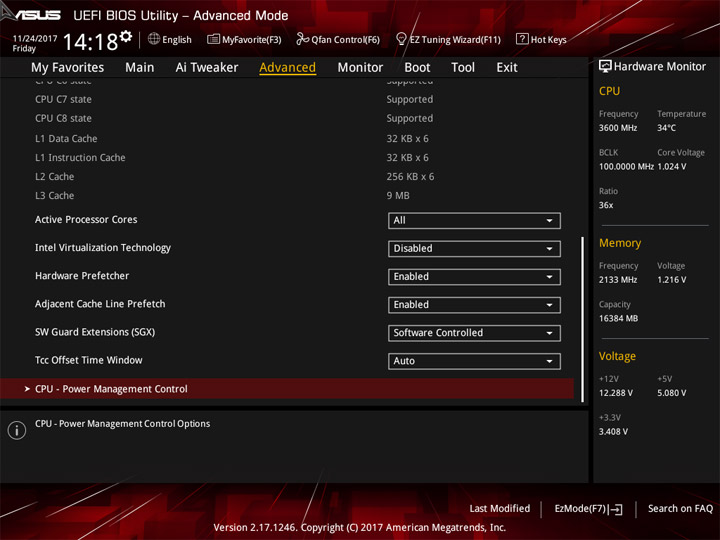Click CPU - Power Management Control Options description
This screenshot has height=540, width=720.
coord(123,423)
